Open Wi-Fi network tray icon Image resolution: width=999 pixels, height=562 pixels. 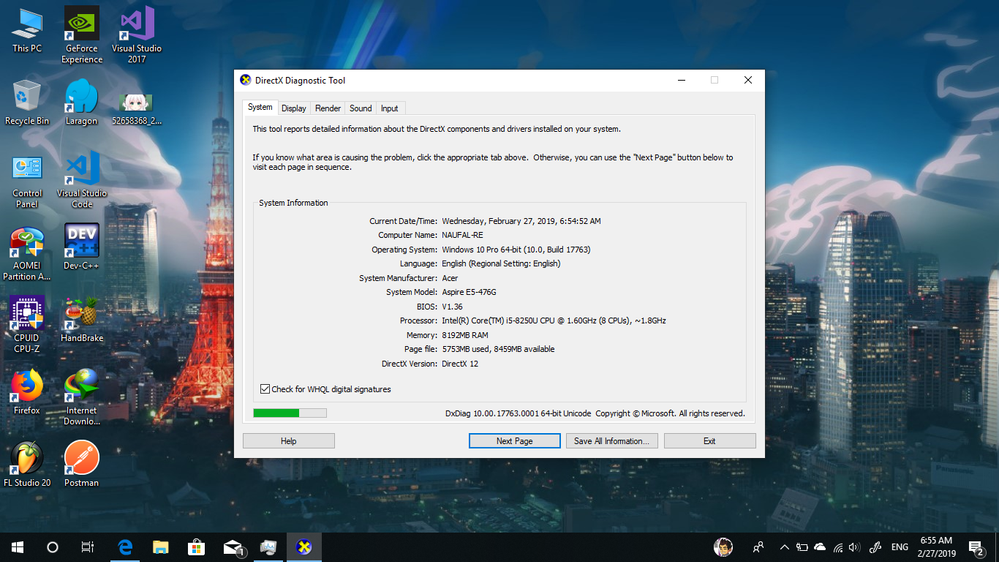tap(838, 547)
